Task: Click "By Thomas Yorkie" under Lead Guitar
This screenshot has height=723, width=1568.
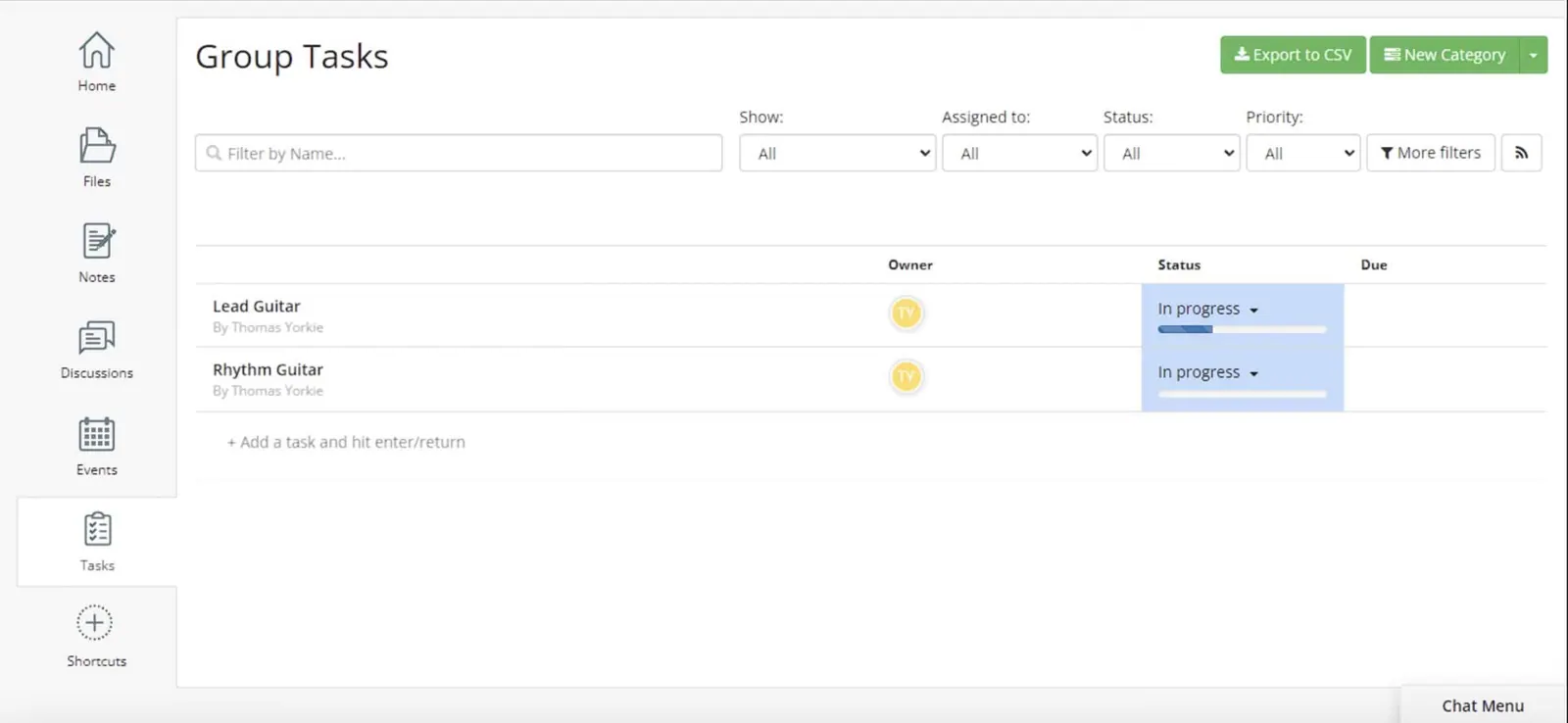Action: 268,327
